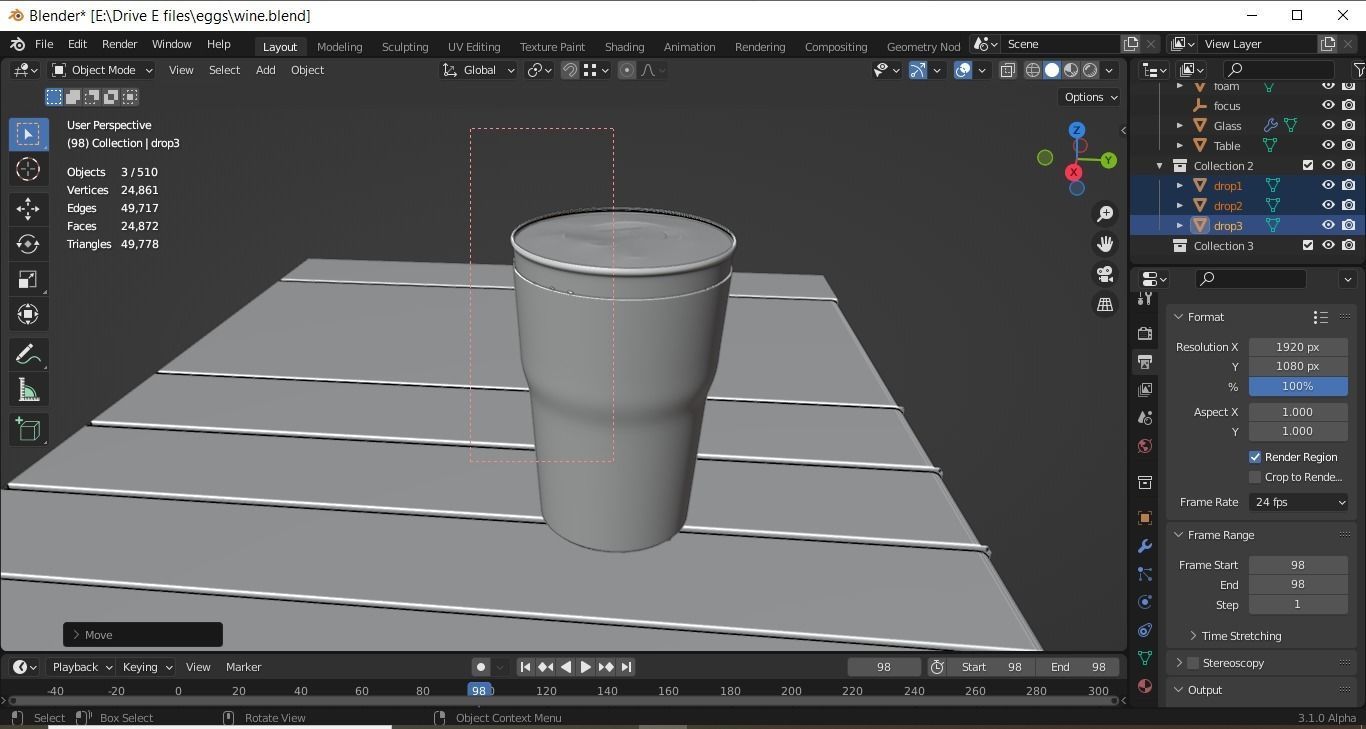Open viewport Options dropdown
The height and width of the screenshot is (729, 1366).
[1091, 97]
